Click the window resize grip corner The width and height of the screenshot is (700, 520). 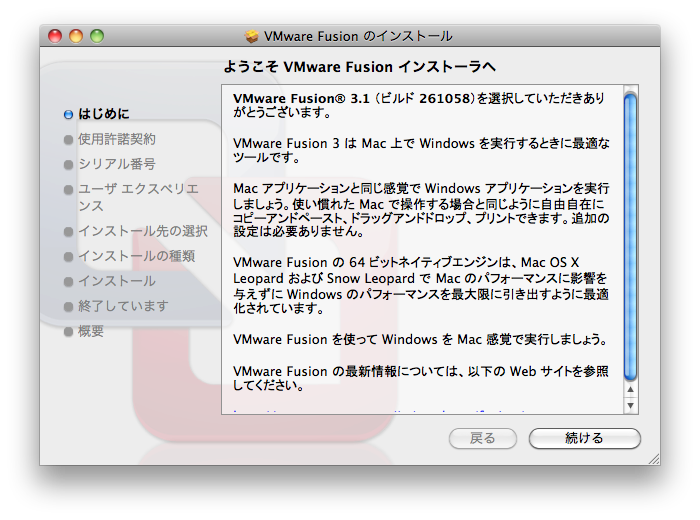tap(654, 459)
